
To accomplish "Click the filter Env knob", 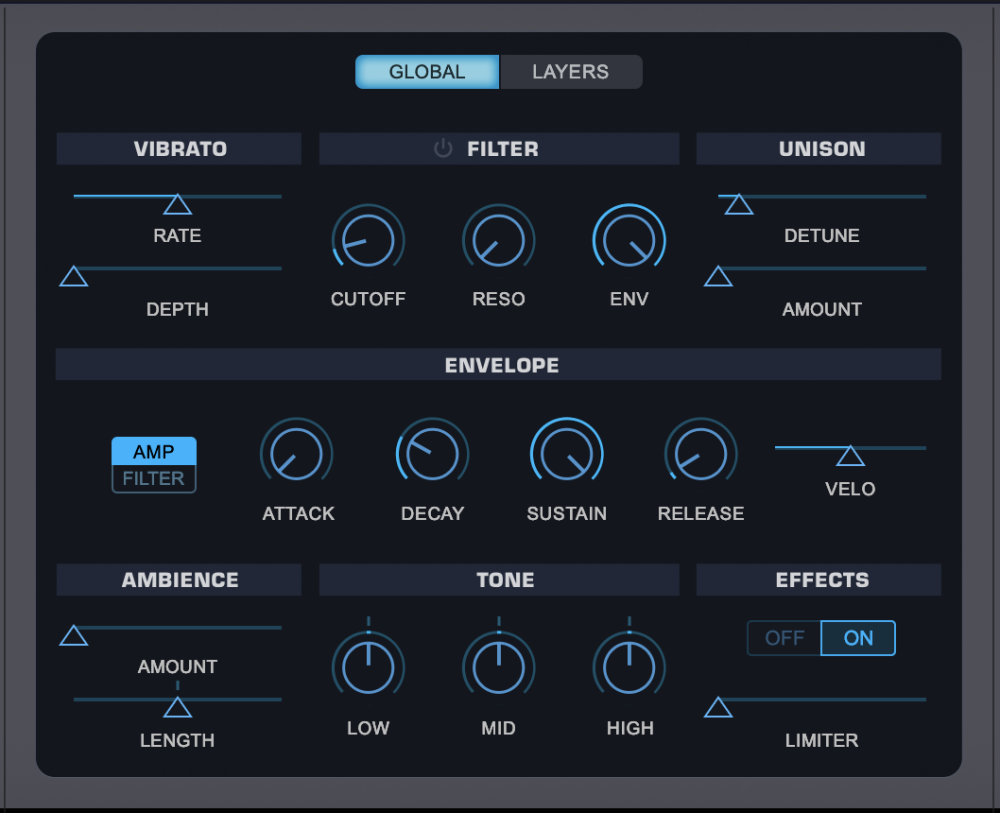I will [629, 240].
